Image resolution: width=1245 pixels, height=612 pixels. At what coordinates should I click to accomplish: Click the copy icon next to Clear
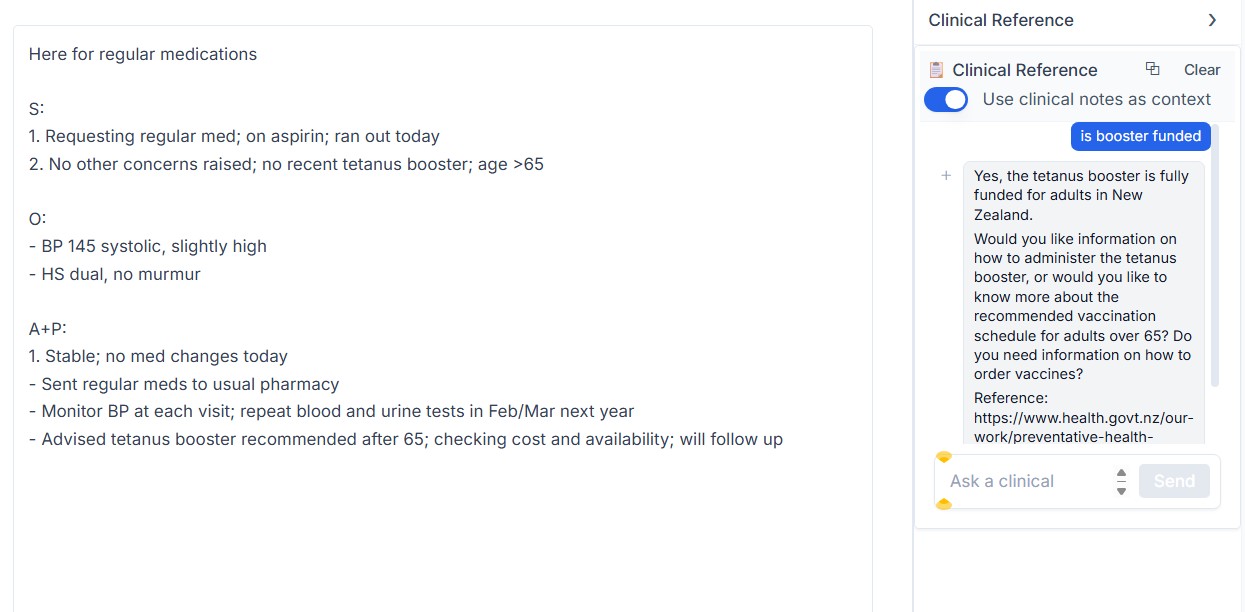click(x=1152, y=68)
